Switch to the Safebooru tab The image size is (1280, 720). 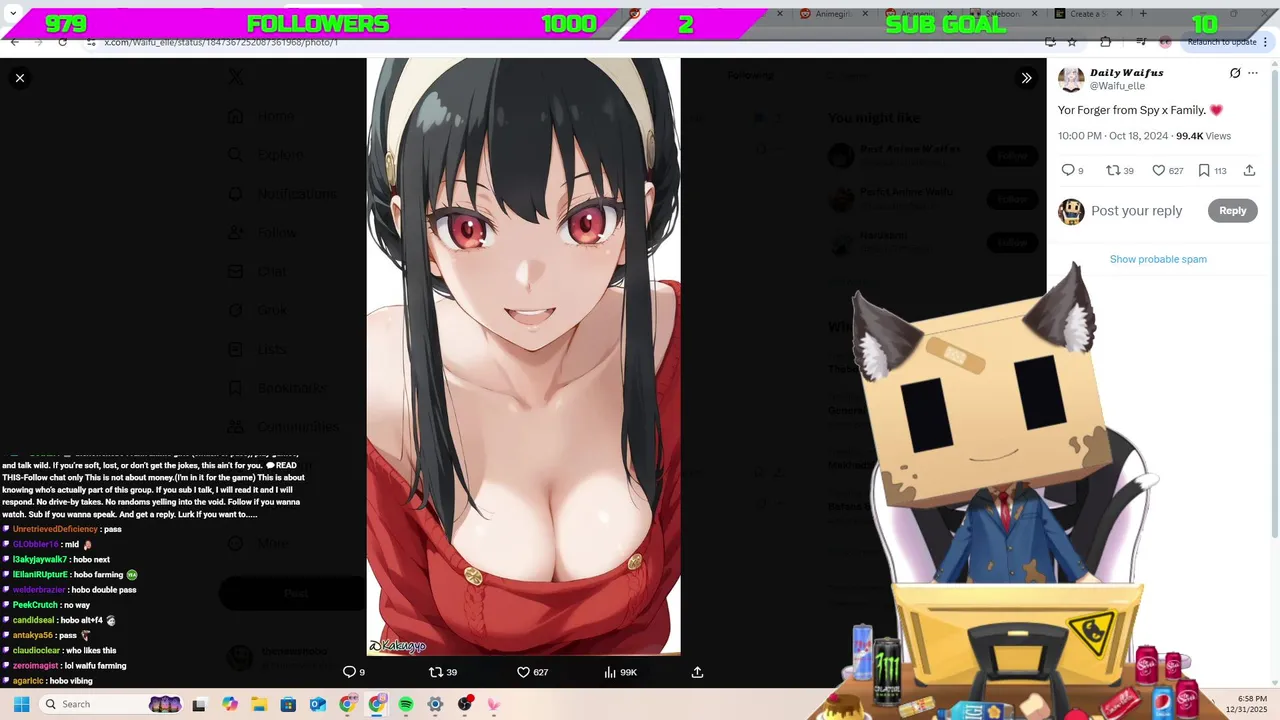1000,14
